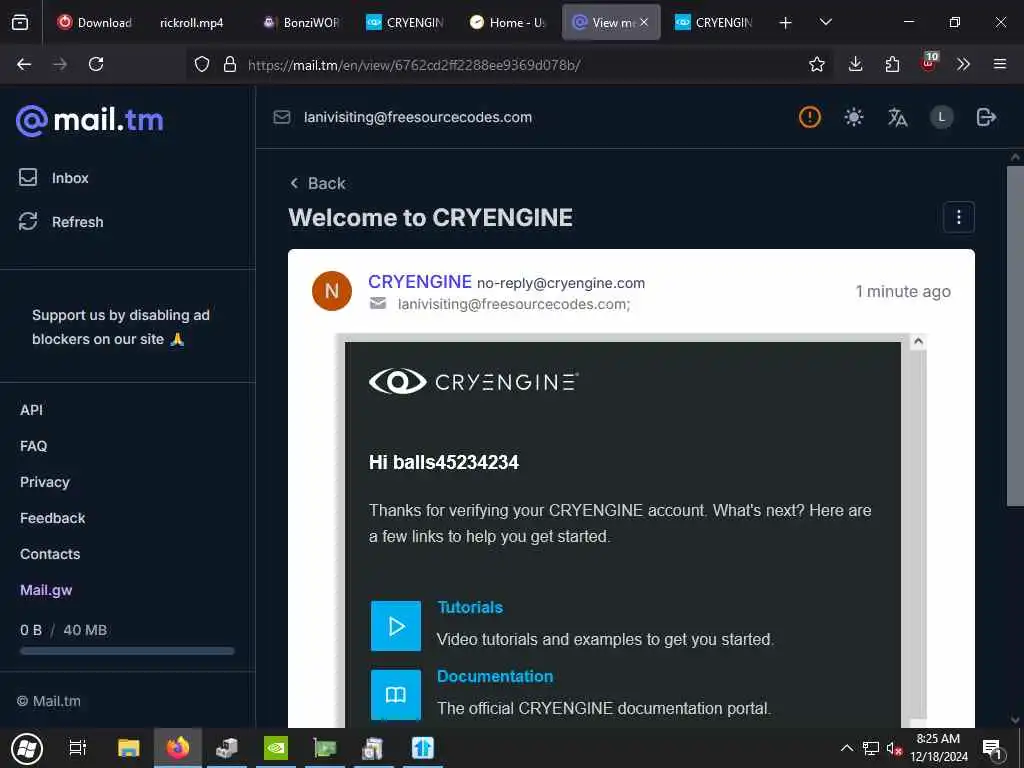Reload the current page
Viewport: 1024px width, 768px height.
tap(96, 64)
